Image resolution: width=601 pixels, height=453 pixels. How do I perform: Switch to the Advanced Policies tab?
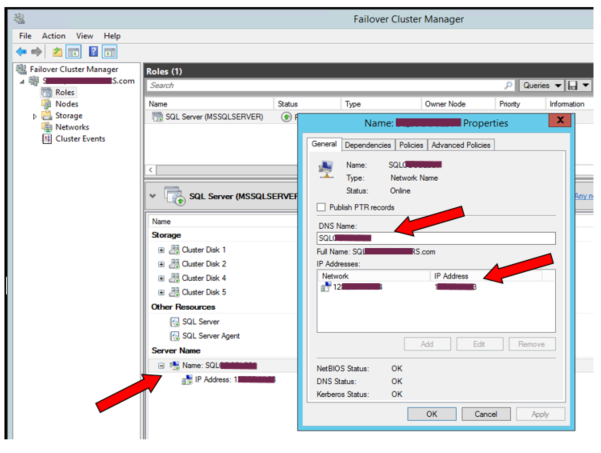click(461, 145)
